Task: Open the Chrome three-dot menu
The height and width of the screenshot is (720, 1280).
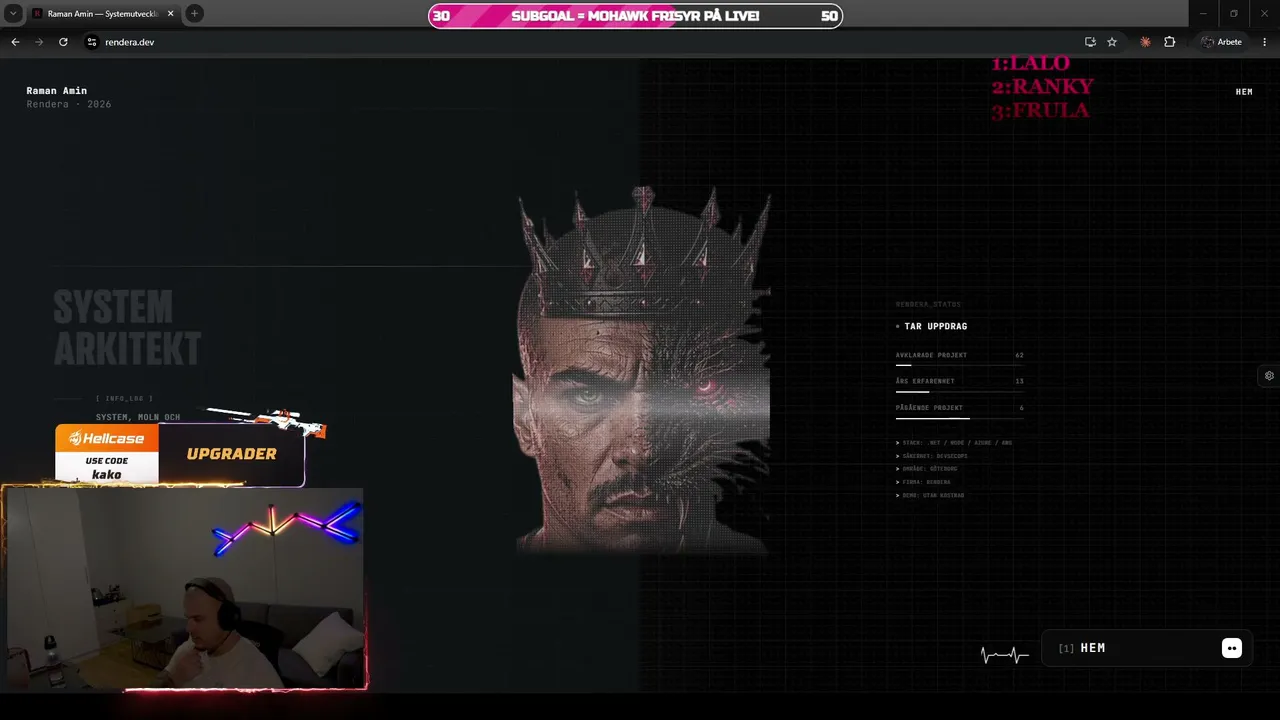Action: coord(1265,42)
